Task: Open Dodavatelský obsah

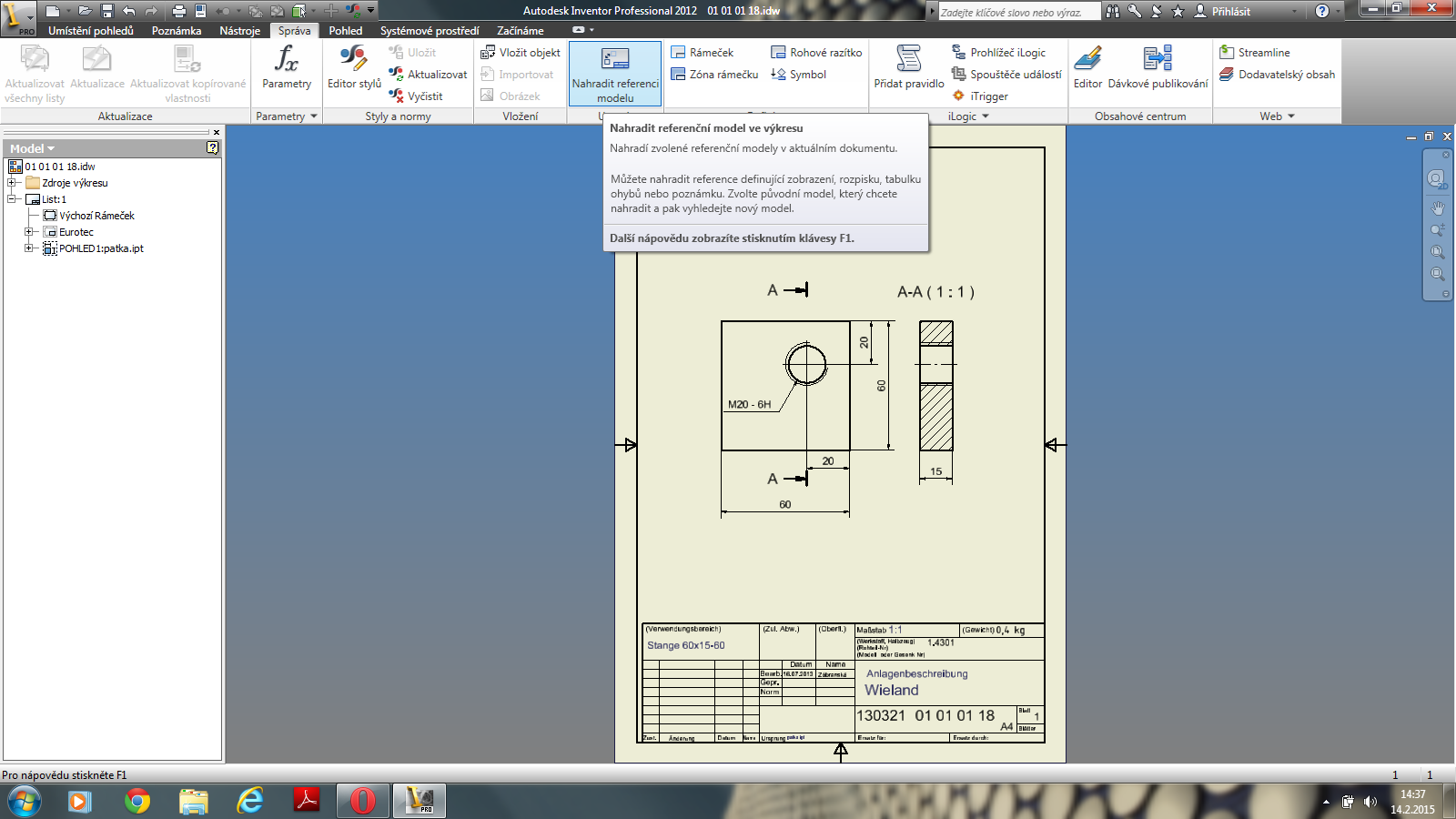Action: [x=1277, y=74]
